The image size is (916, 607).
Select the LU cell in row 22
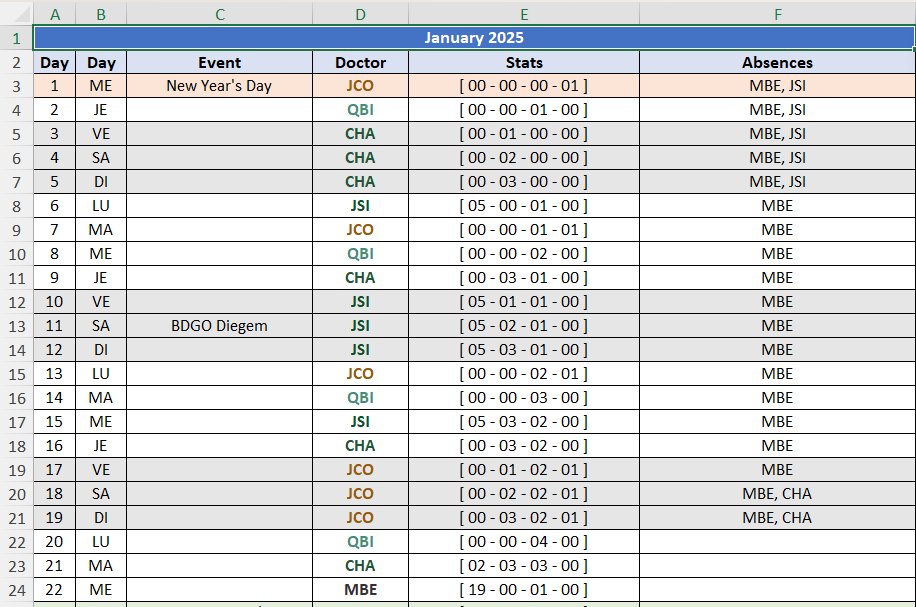pyautogui.click(x=101, y=542)
